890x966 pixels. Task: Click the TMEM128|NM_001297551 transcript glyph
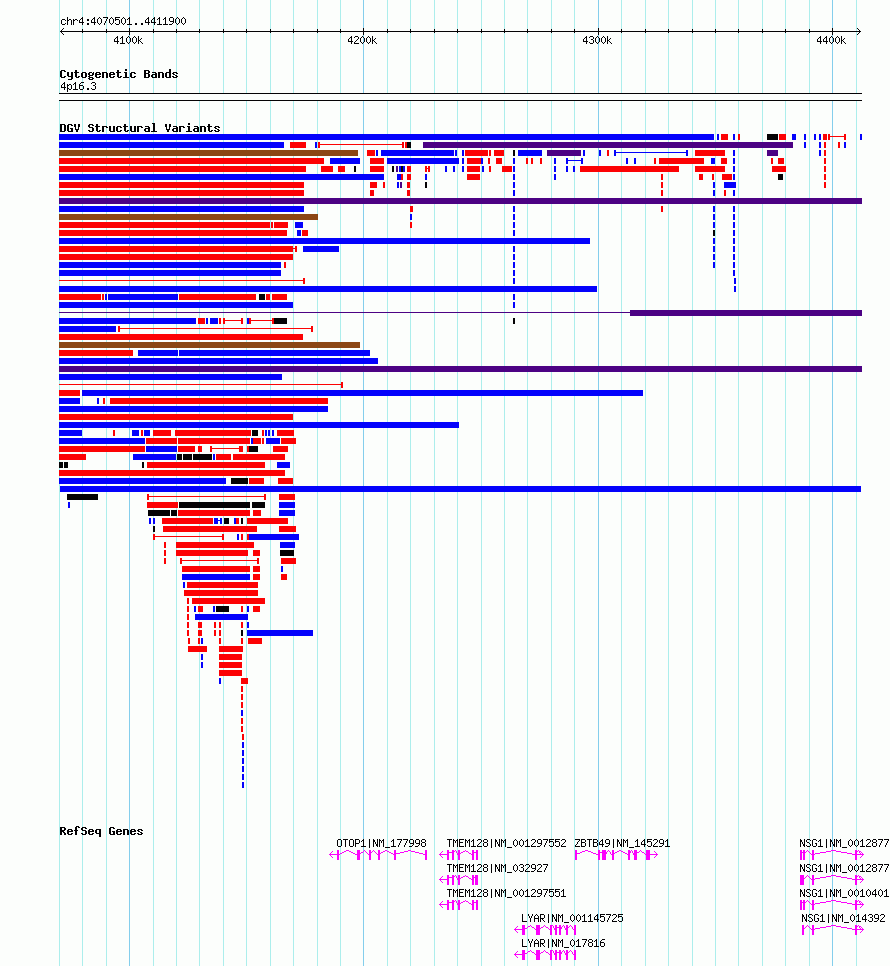tap(459, 905)
